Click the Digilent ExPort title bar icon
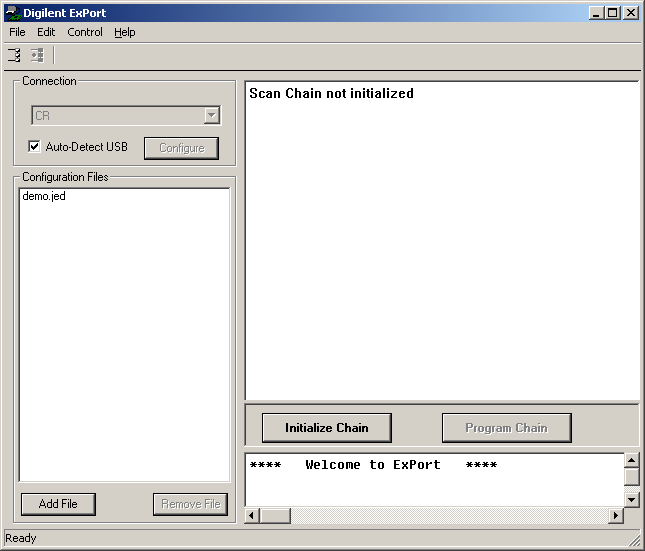Screen dimensions: 645x551 (13, 13)
